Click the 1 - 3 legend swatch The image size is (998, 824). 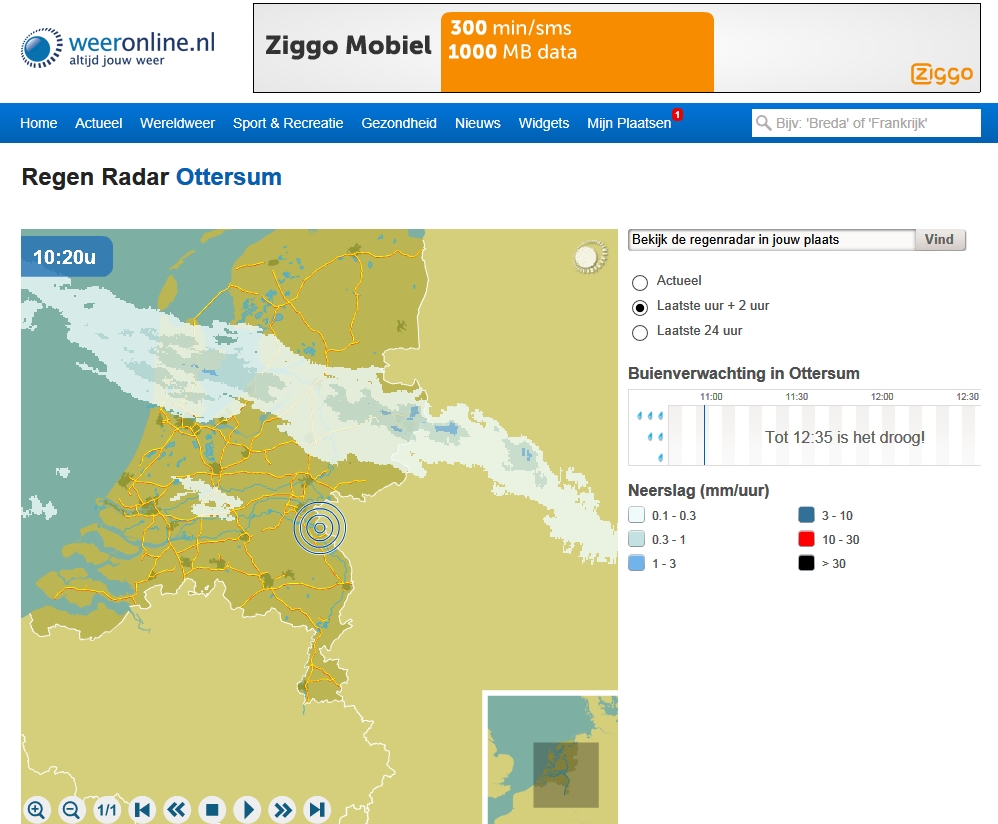[636, 563]
